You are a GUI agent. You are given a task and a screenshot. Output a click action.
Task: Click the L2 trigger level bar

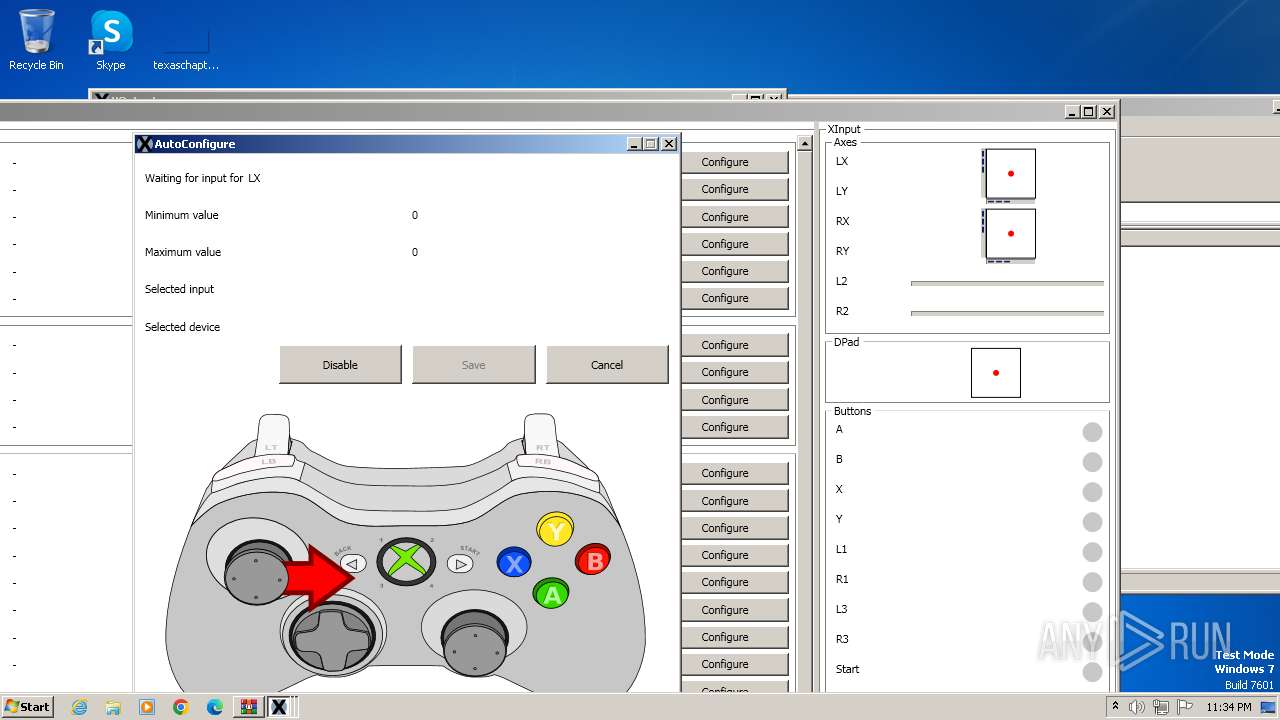click(1007, 283)
